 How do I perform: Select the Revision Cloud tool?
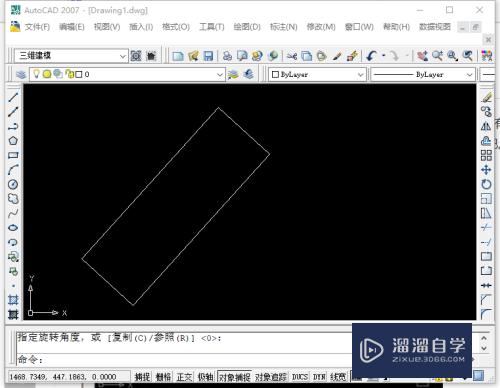tap(13, 199)
